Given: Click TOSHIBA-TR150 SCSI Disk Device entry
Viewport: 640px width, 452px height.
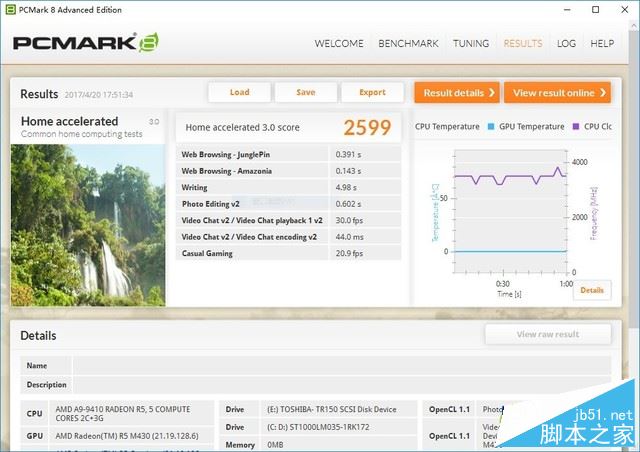Looking at the screenshot, I should tap(332, 409).
